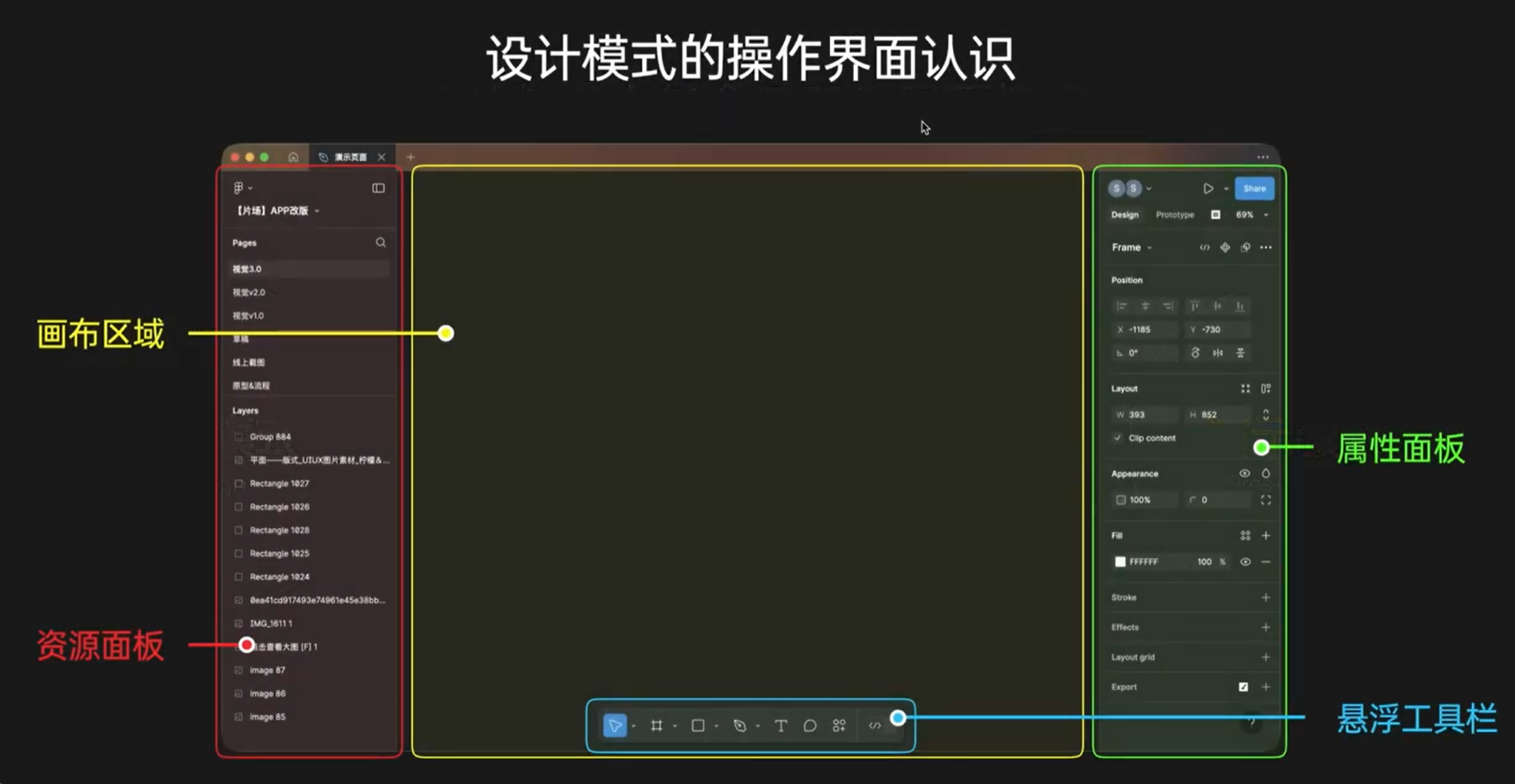The width and height of the screenshot is (1515, 784).
Task: Search pages with the magnifier icon
Action: pyautogui.click(x=381, y=243)
